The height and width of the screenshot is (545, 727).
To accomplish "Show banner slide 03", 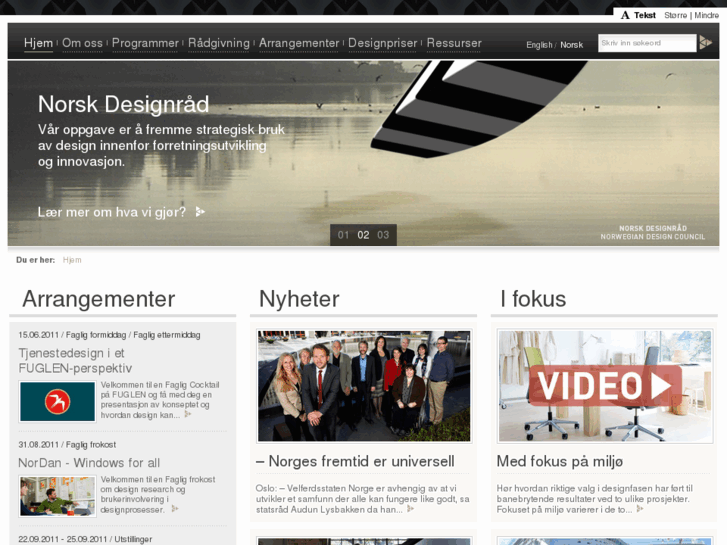I will point(383,235).
